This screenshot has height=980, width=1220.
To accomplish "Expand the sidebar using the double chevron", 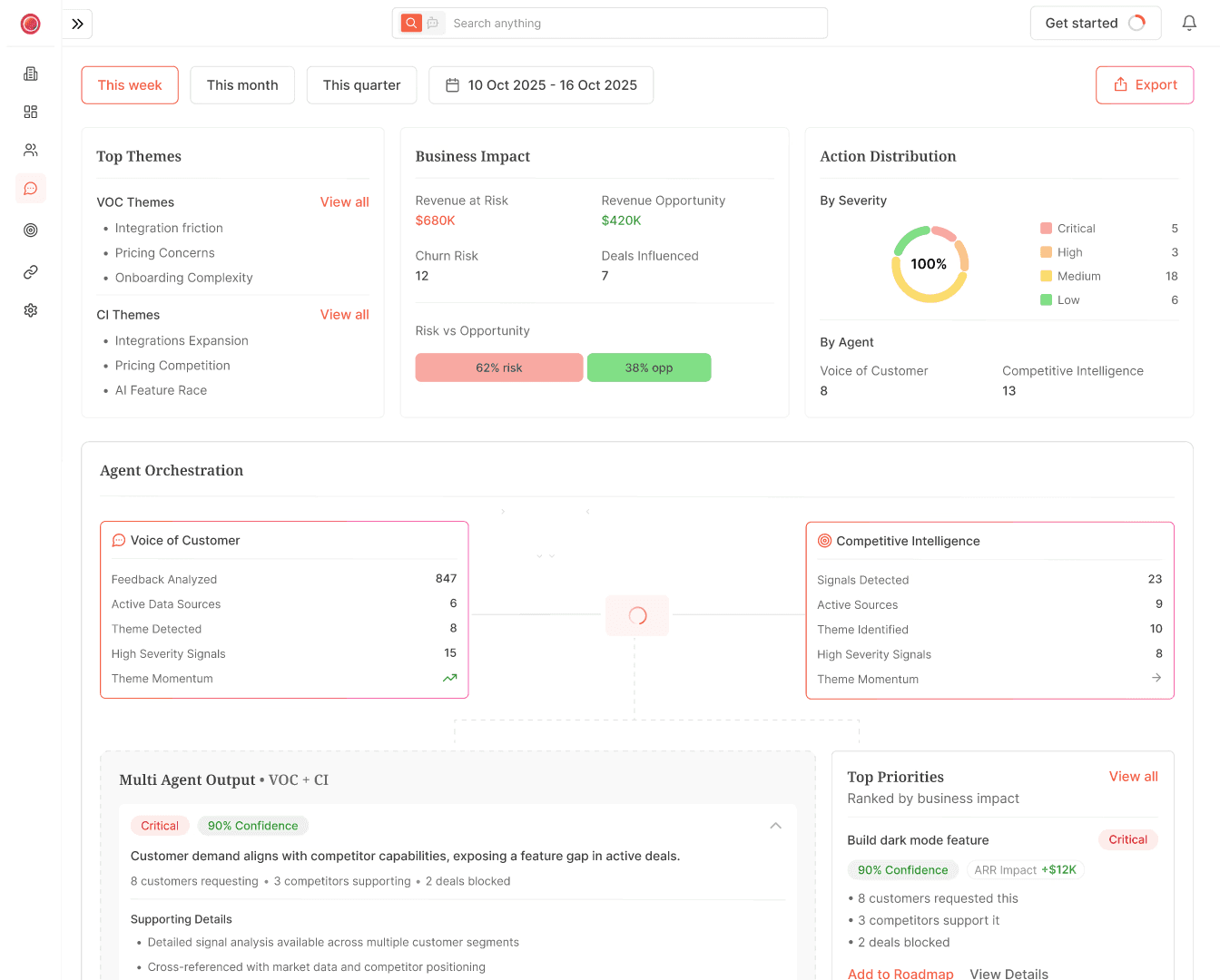I will [x=77, y=24].
